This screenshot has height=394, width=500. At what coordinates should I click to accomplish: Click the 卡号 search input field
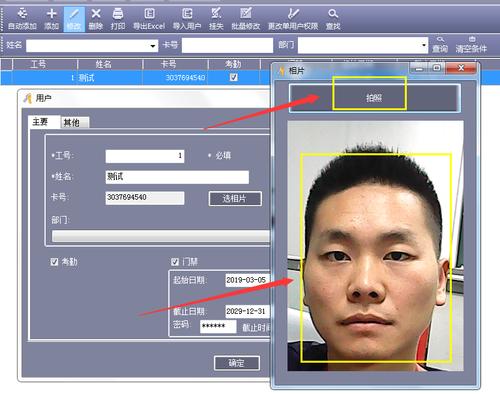227,45
